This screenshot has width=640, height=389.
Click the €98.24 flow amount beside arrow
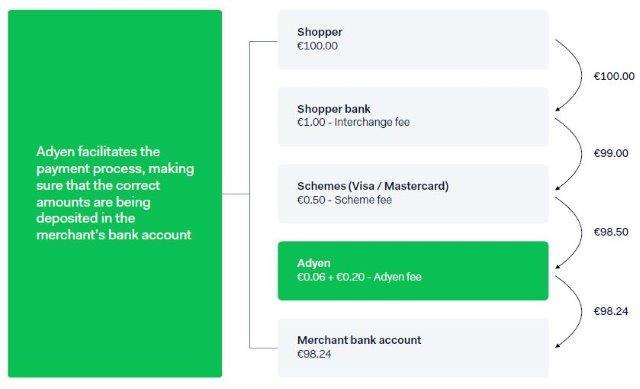point(611,311)
